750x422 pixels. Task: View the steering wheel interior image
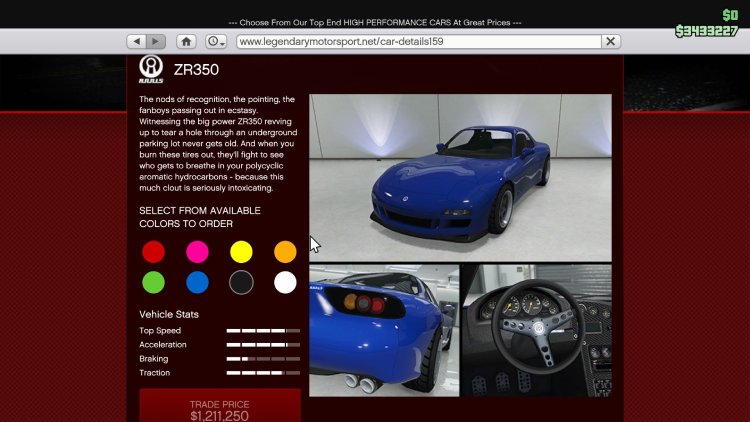pos(536,331)
